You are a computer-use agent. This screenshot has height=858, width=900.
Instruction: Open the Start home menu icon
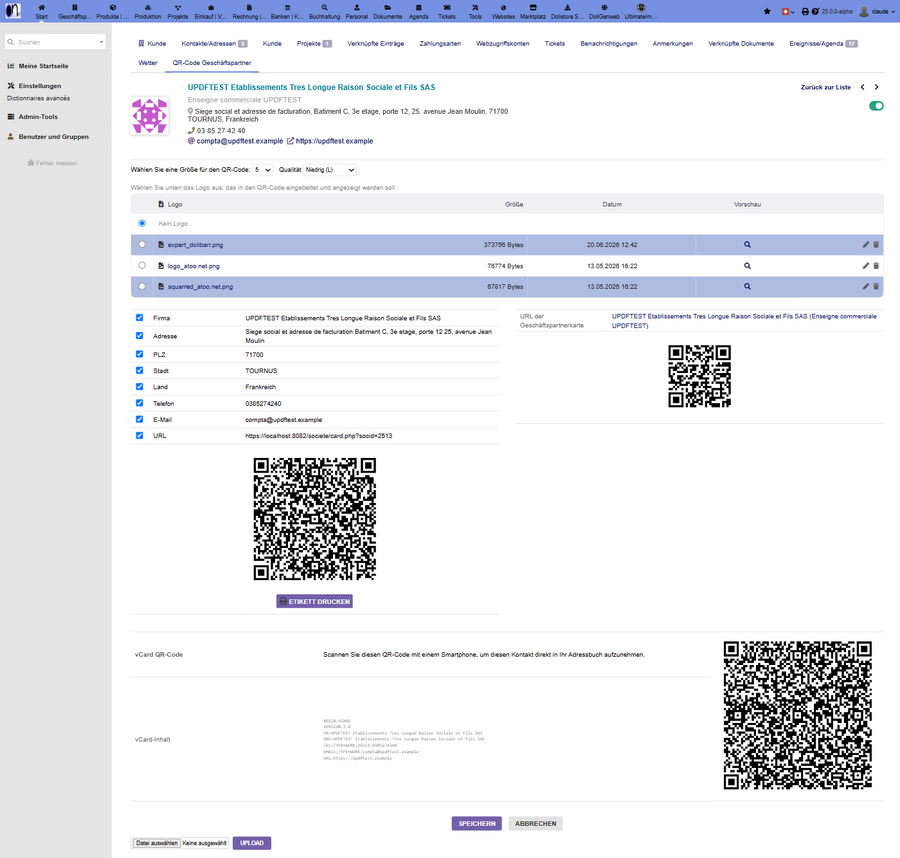coord(41,7)
